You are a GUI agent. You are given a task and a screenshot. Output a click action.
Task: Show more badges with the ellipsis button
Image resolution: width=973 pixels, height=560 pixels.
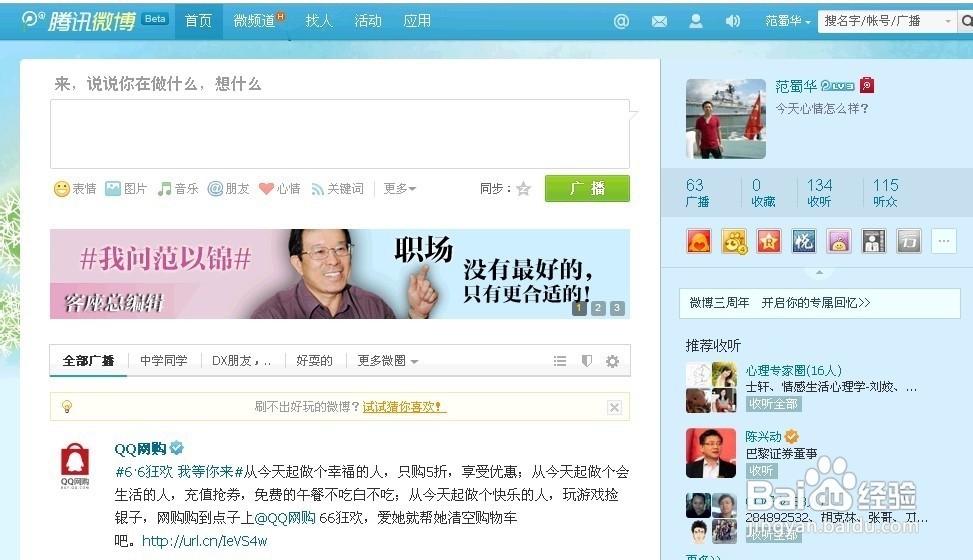point(944,241)
